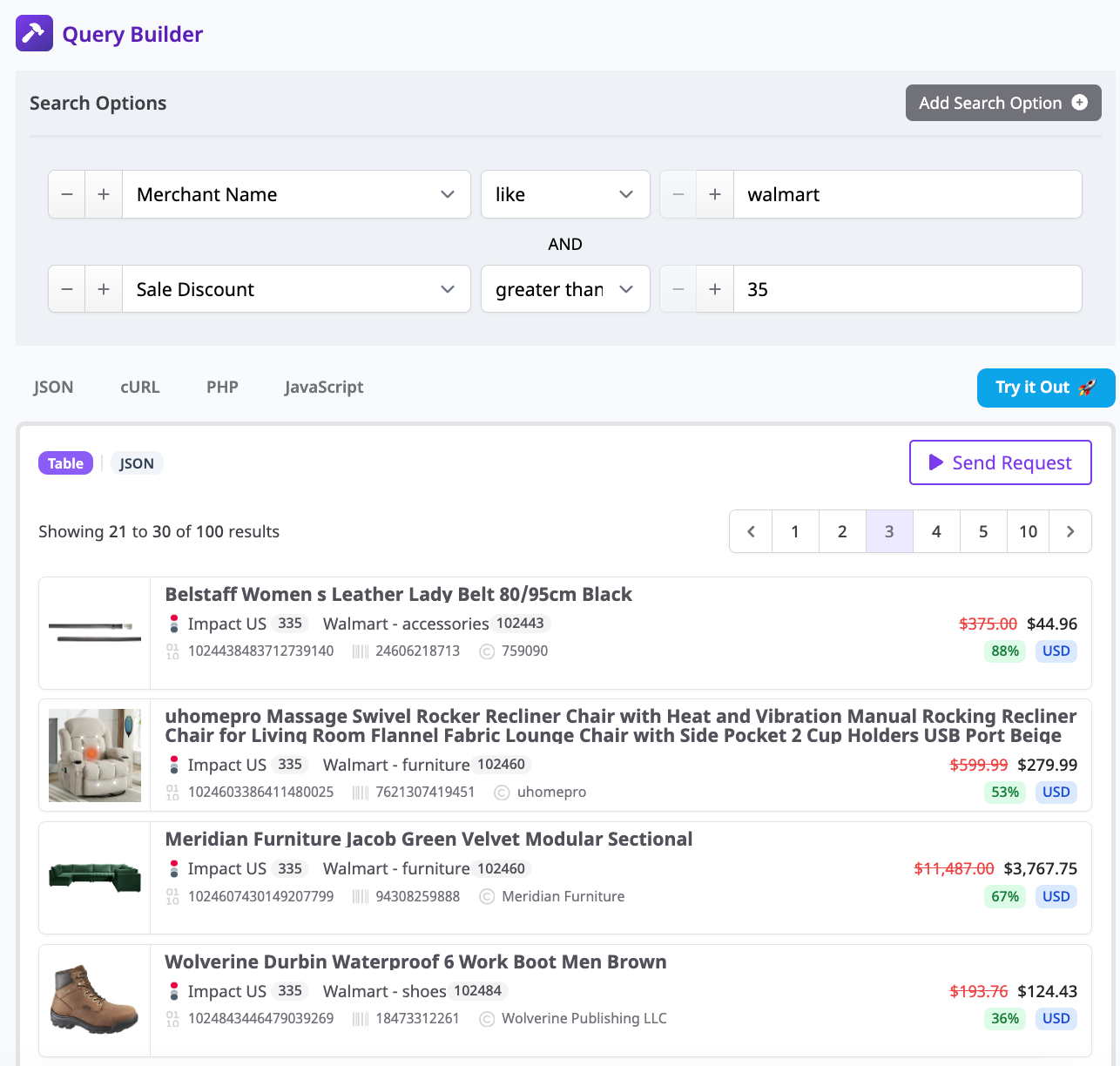This screenshot has width=1120, height=1066.
Task: Click the barcode icon next to 18473312261
Action: pos(361,1019)
